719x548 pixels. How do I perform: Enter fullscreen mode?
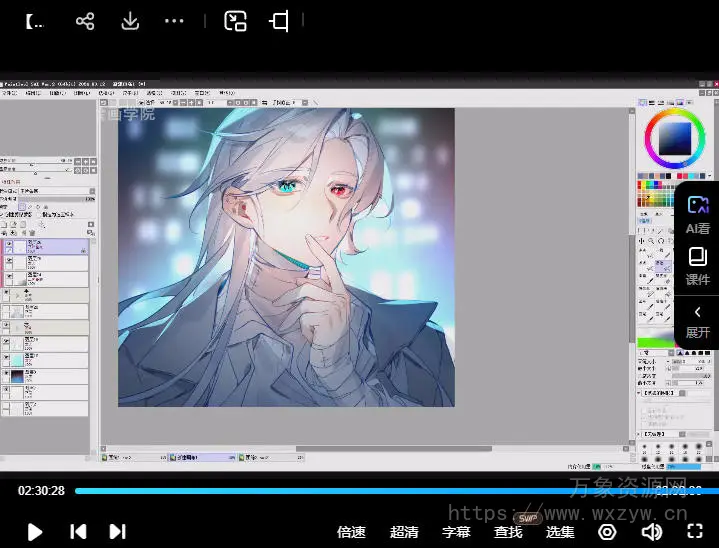click(697, 532)
